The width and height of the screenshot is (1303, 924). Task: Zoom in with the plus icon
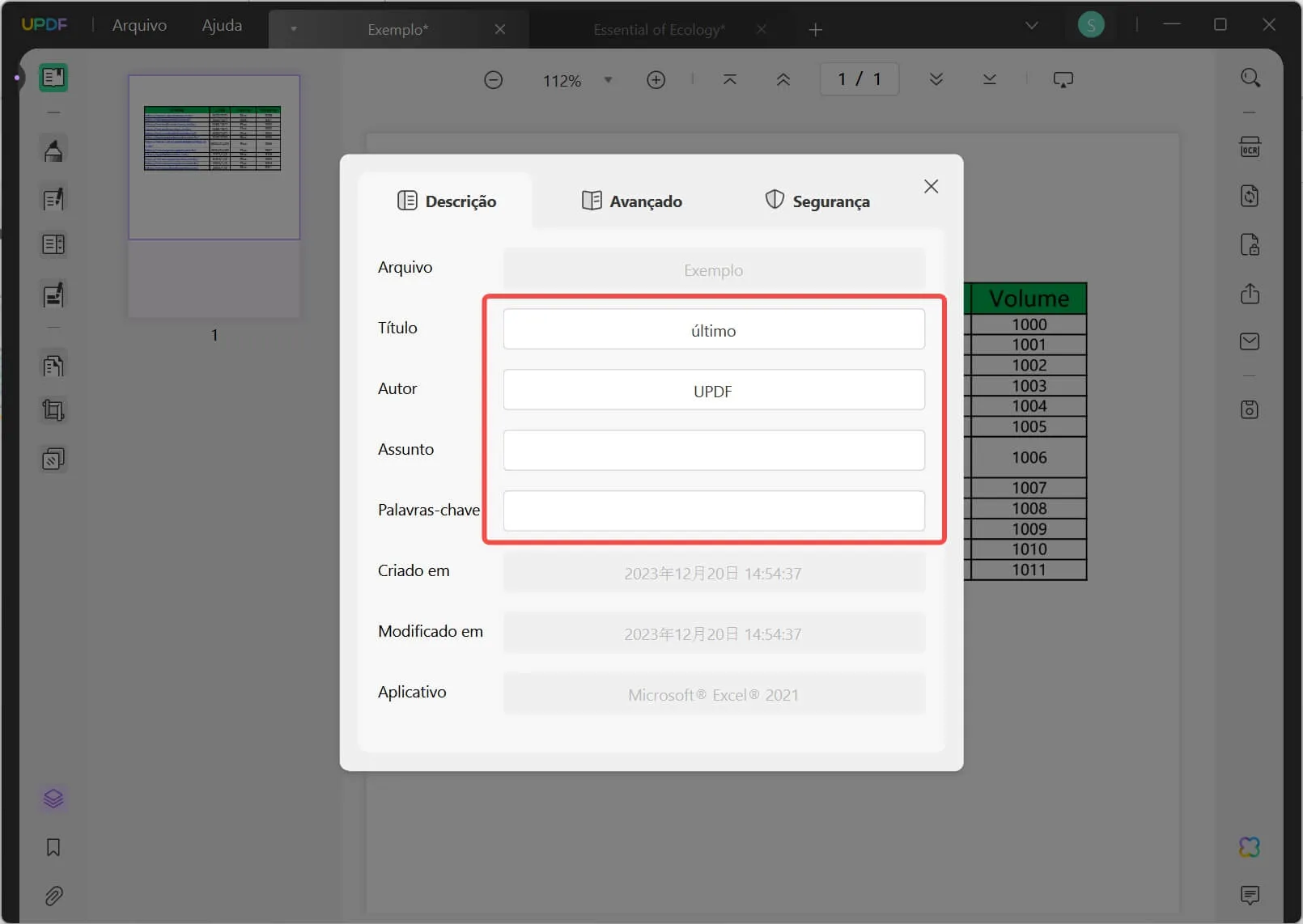[656, 80]
